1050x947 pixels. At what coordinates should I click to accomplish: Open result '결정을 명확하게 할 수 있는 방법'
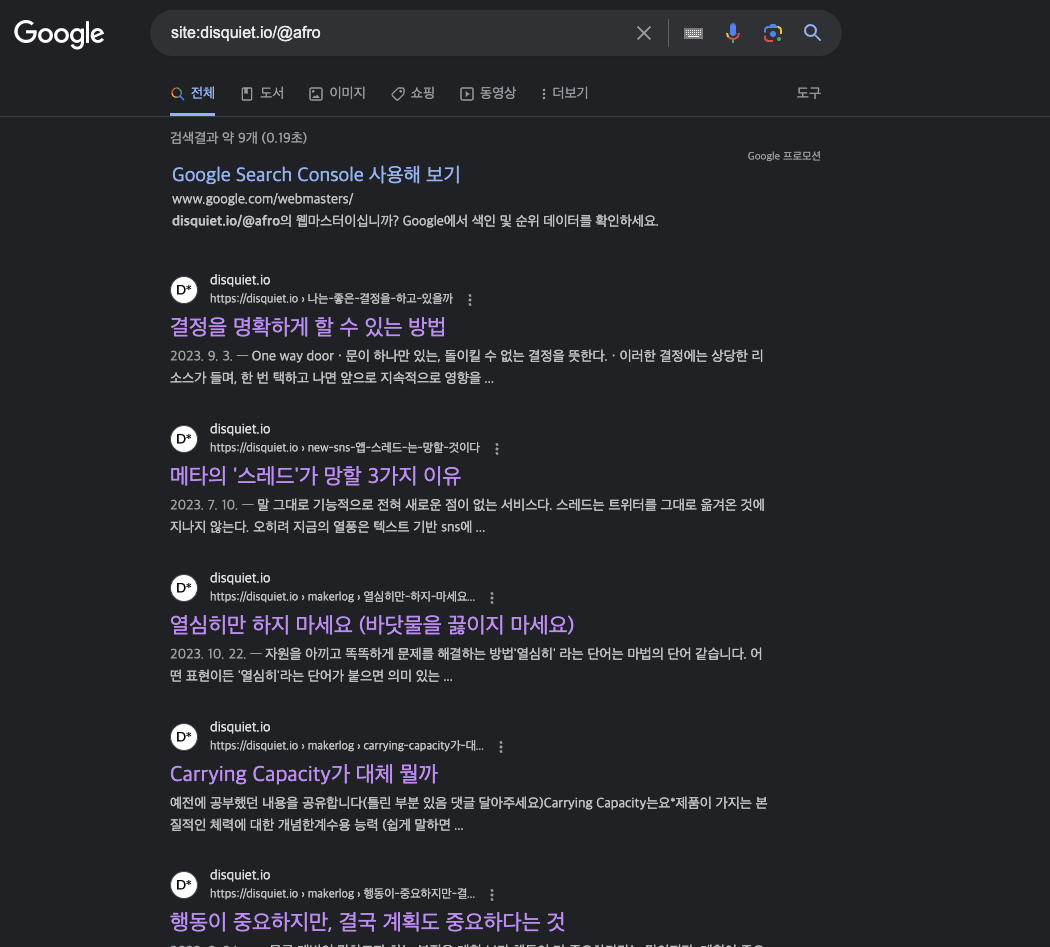click(x=307, y=327)
